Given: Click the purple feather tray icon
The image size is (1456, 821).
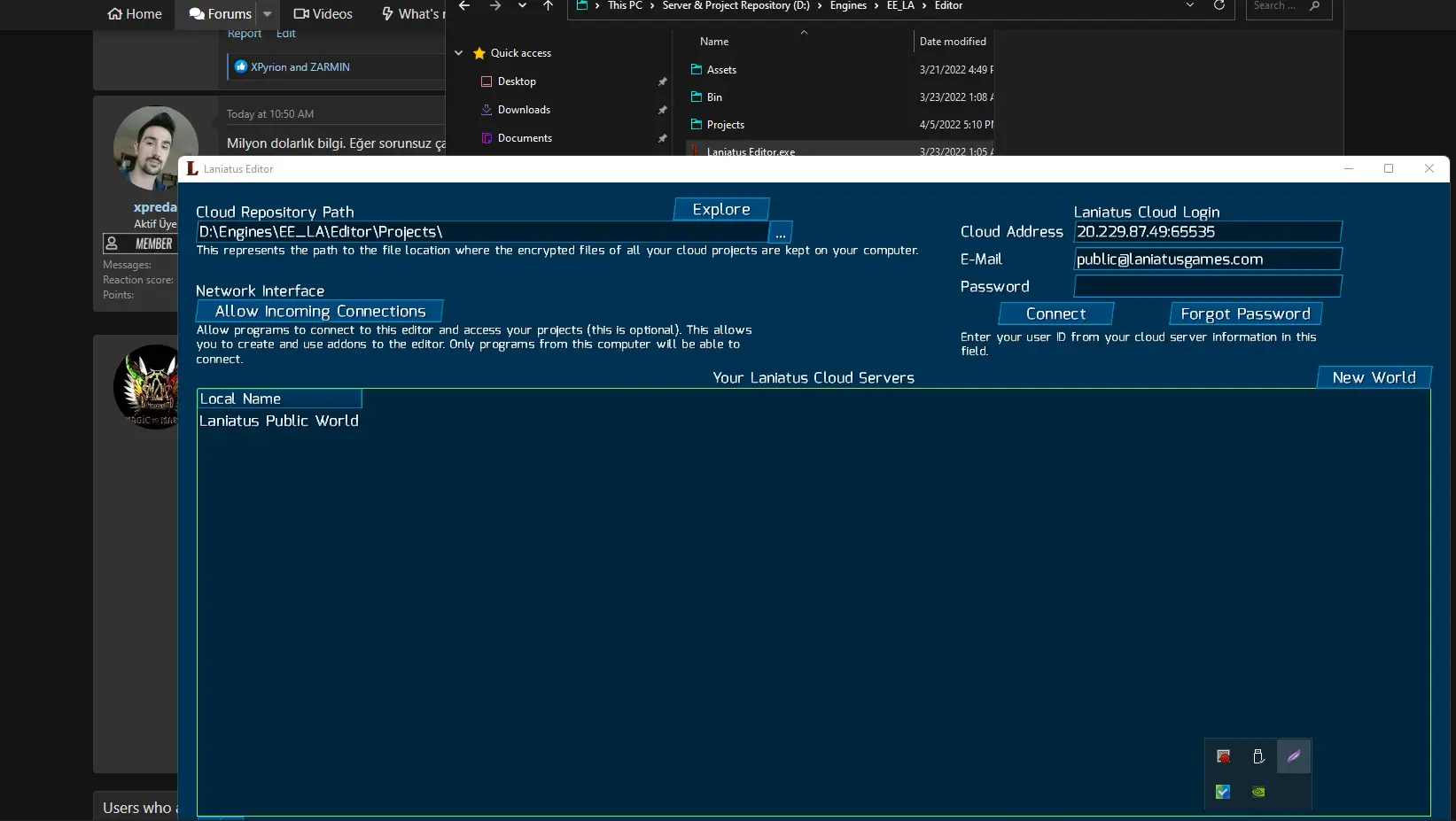Looking at the screenshot, I should 1293,756.
